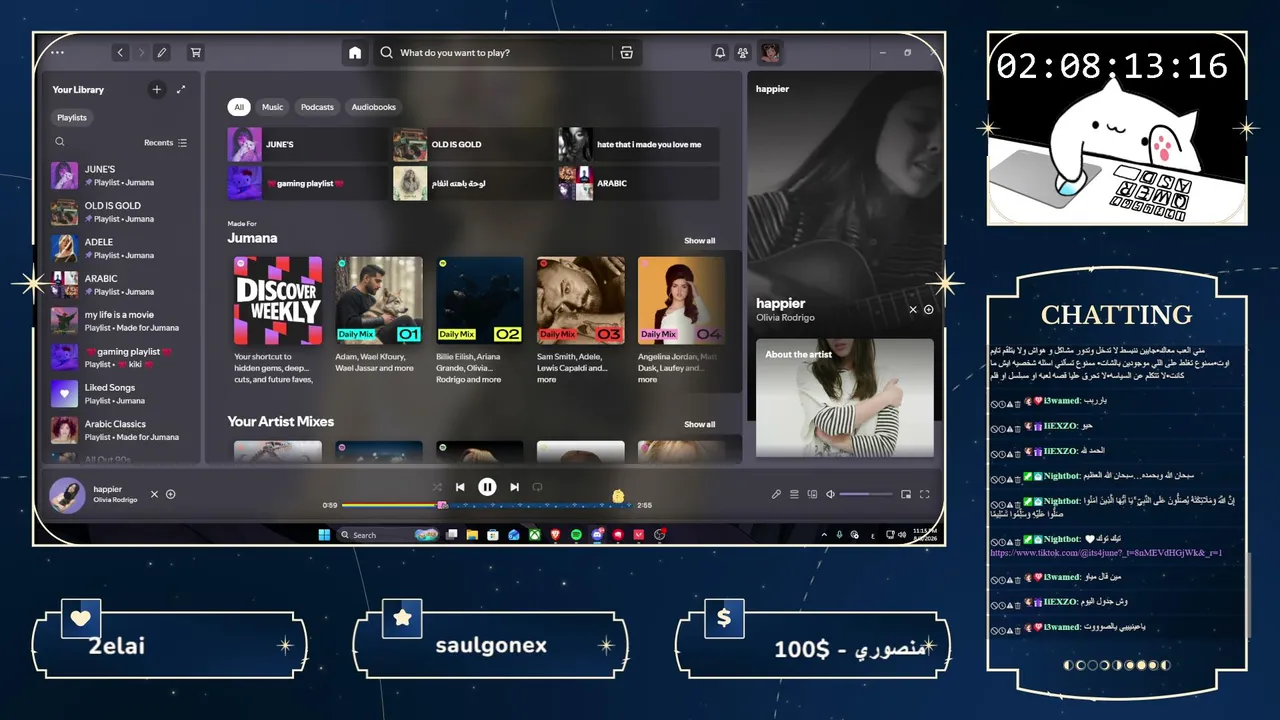
Task: Connect to a device
Action: (812, 494)
